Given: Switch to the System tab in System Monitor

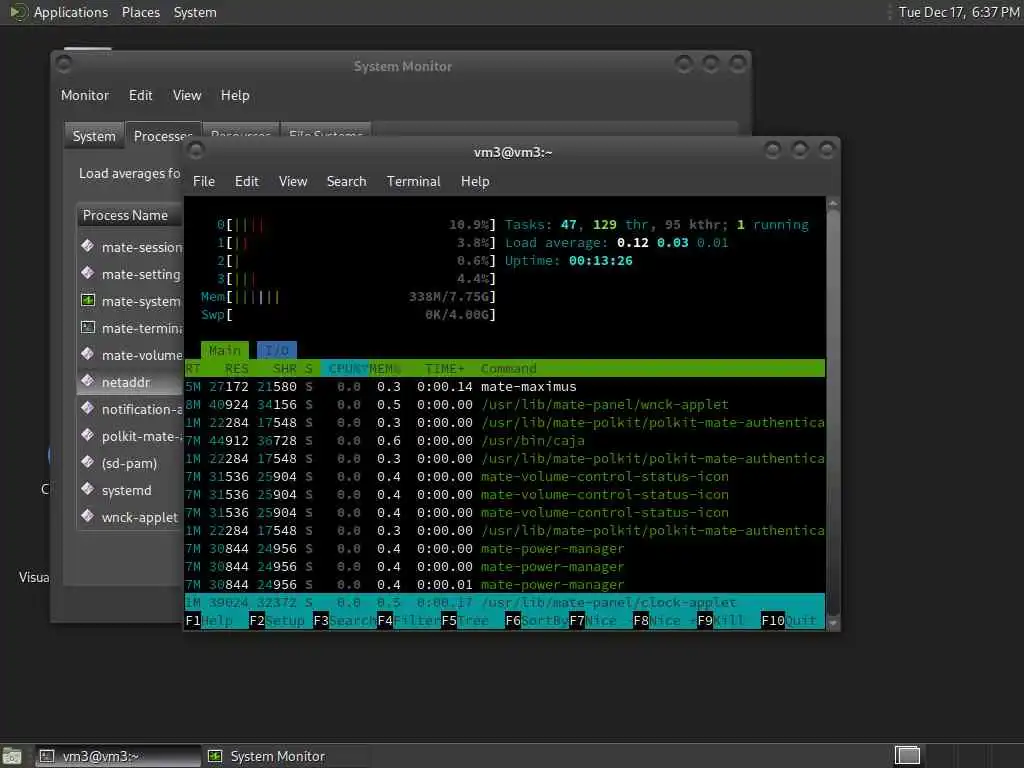Looking at the screenshot, I should 94,136.
